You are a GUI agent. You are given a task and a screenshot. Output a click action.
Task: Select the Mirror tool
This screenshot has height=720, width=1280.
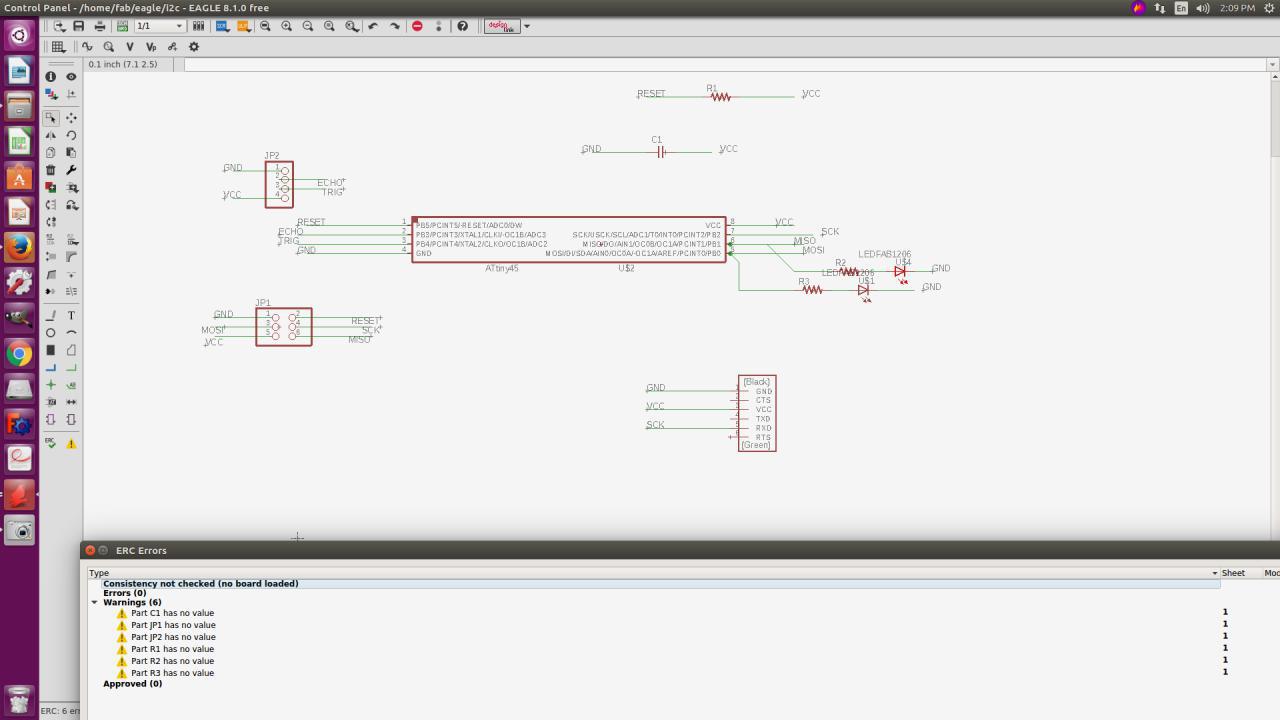coord(50,135)
